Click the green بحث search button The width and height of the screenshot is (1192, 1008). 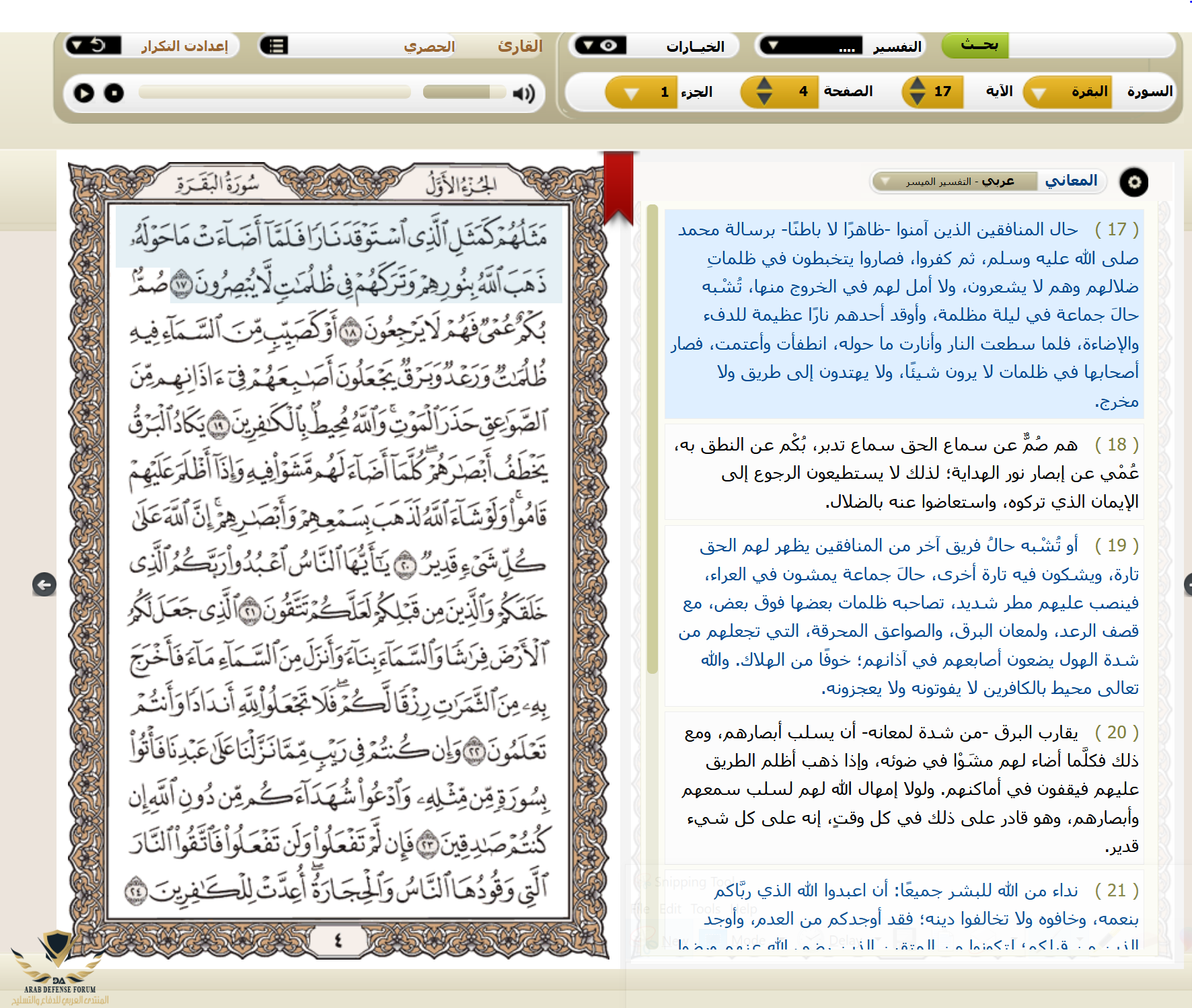point(975,46)
